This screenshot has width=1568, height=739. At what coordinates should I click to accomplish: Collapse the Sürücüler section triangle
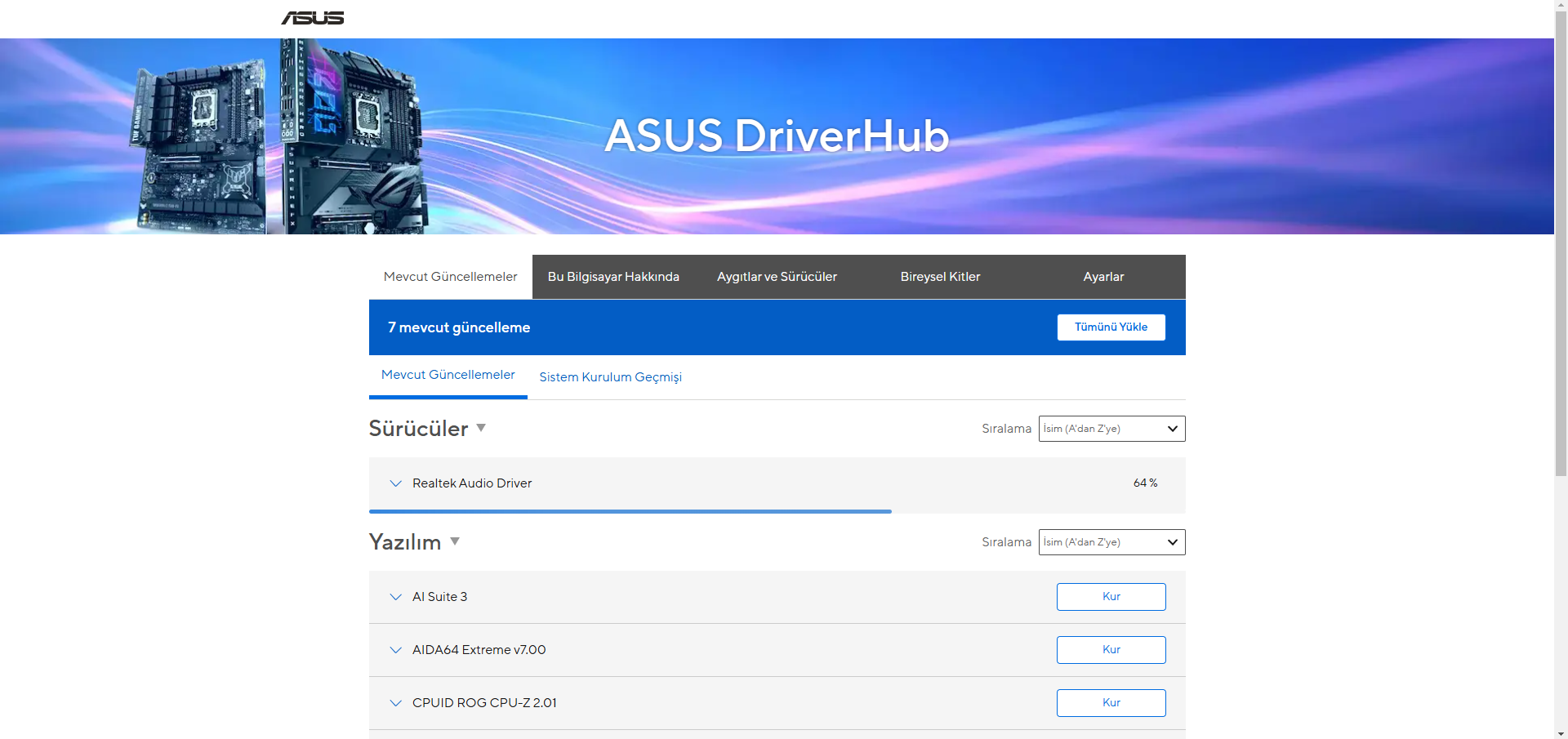coord(481,428)
